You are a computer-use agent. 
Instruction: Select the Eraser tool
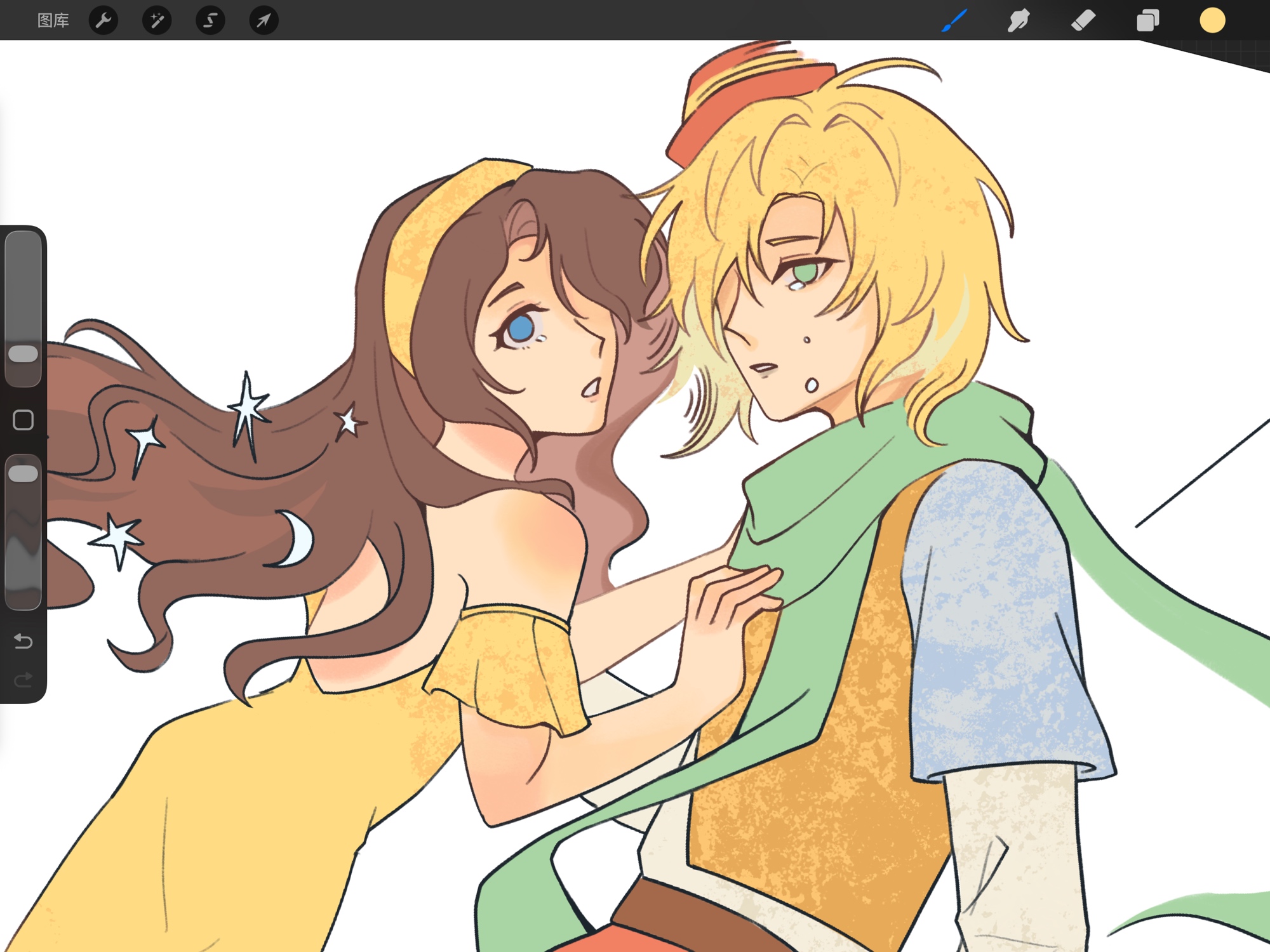click(1083, 20)
